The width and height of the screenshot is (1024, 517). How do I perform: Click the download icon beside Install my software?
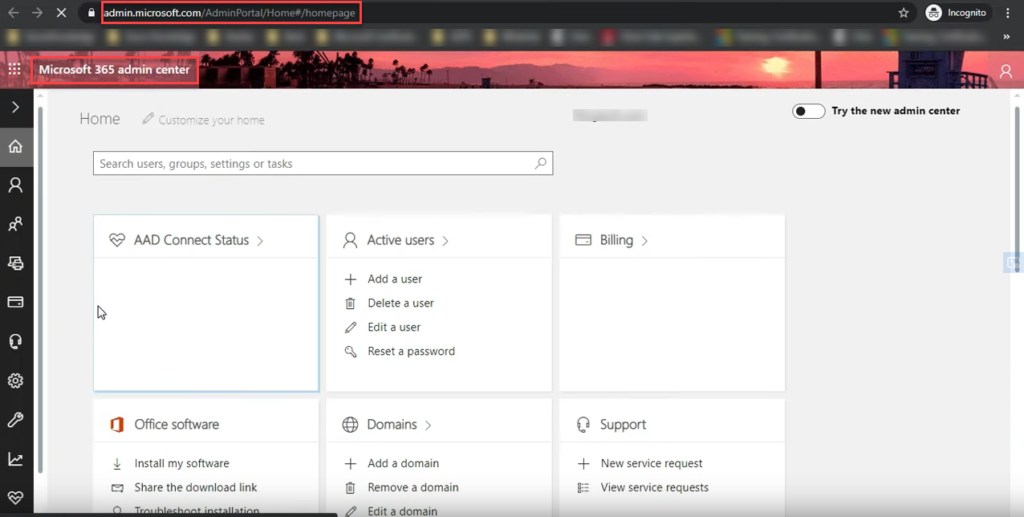pyautogui.click(x=117, y=464)
